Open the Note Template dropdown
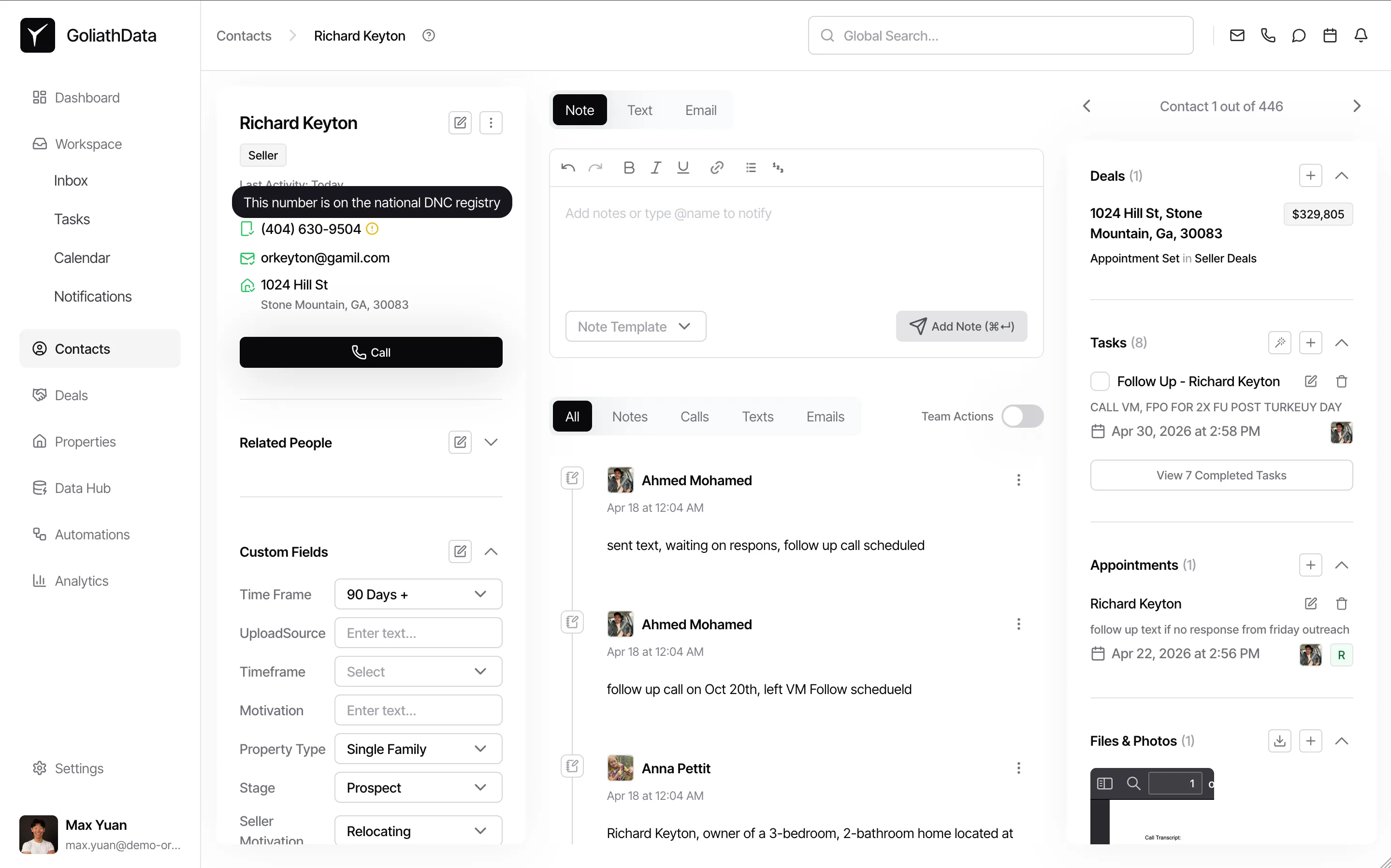 click(x=635, y=326)
